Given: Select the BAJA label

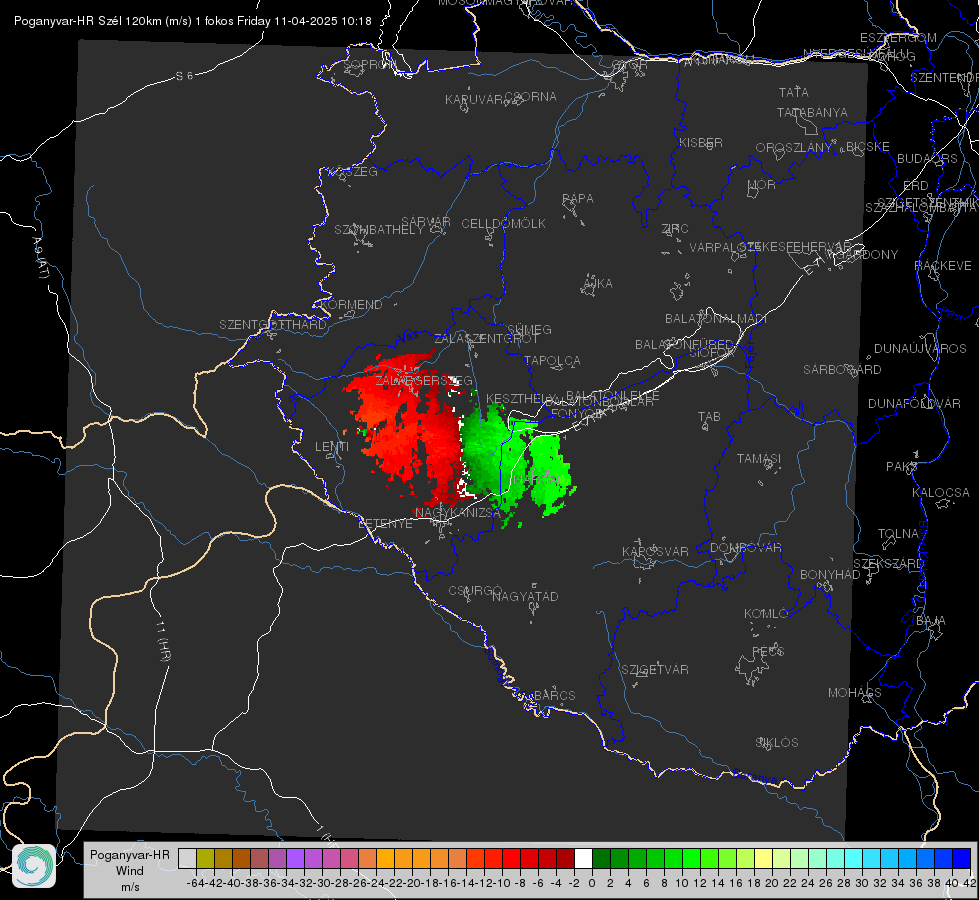Looking at the screenshot, I should point(931,621).
